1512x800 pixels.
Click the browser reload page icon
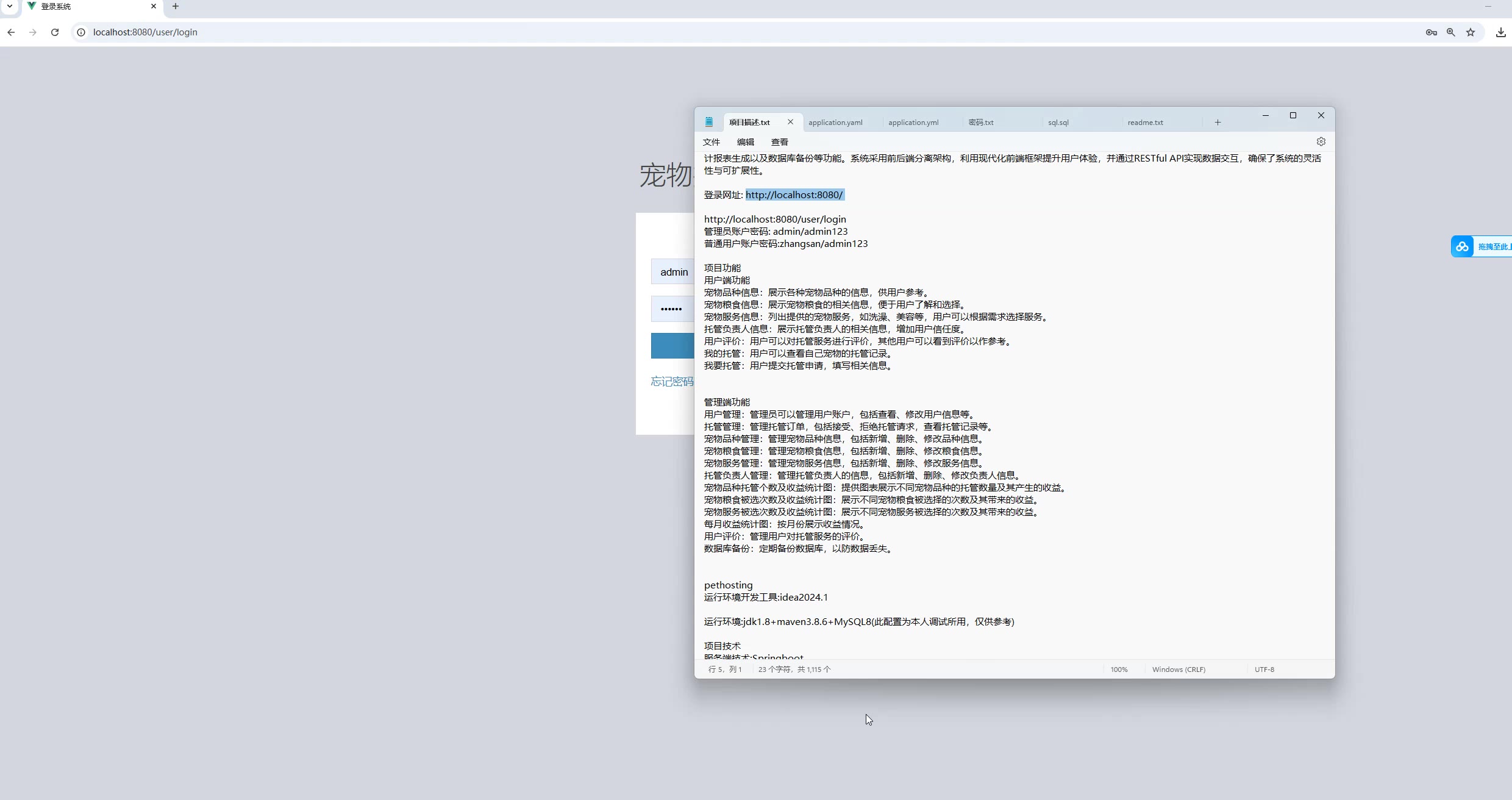(x=55, y=32)
